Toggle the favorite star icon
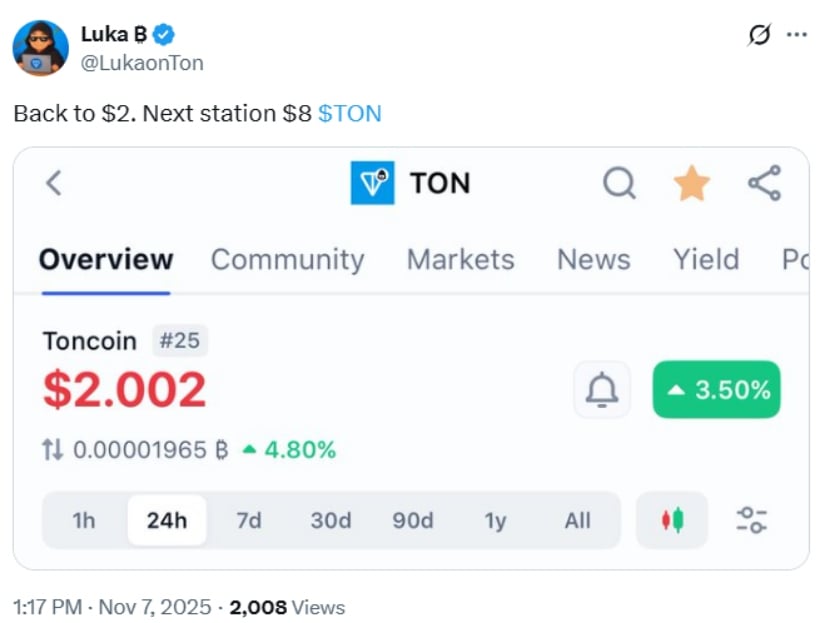This screenshot has height=623, width=825. pos(691,183)
